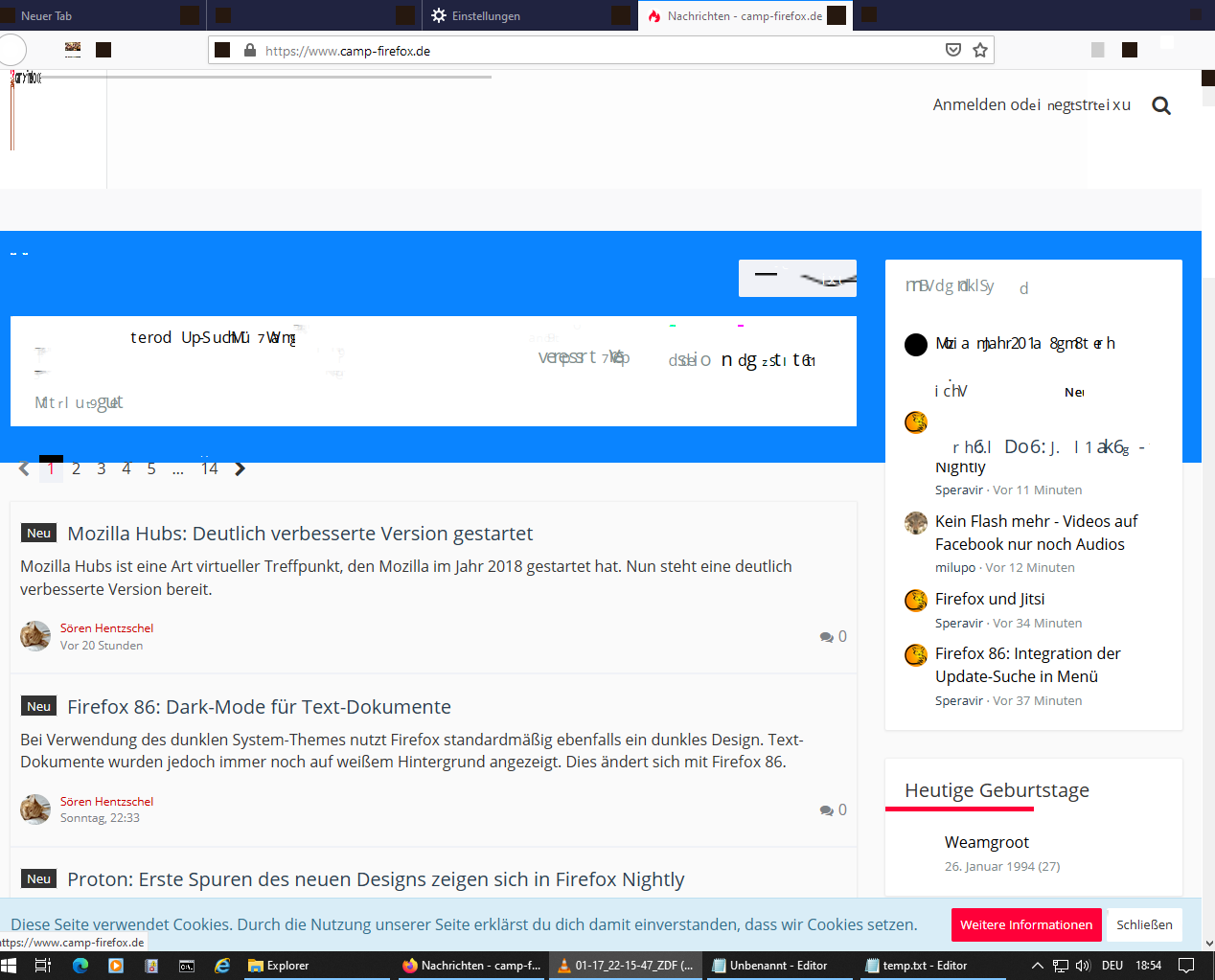Click the current page number 1 in pagination
Image resolution: width=1215 pixels, height=980 pixels.
[51, 468]
